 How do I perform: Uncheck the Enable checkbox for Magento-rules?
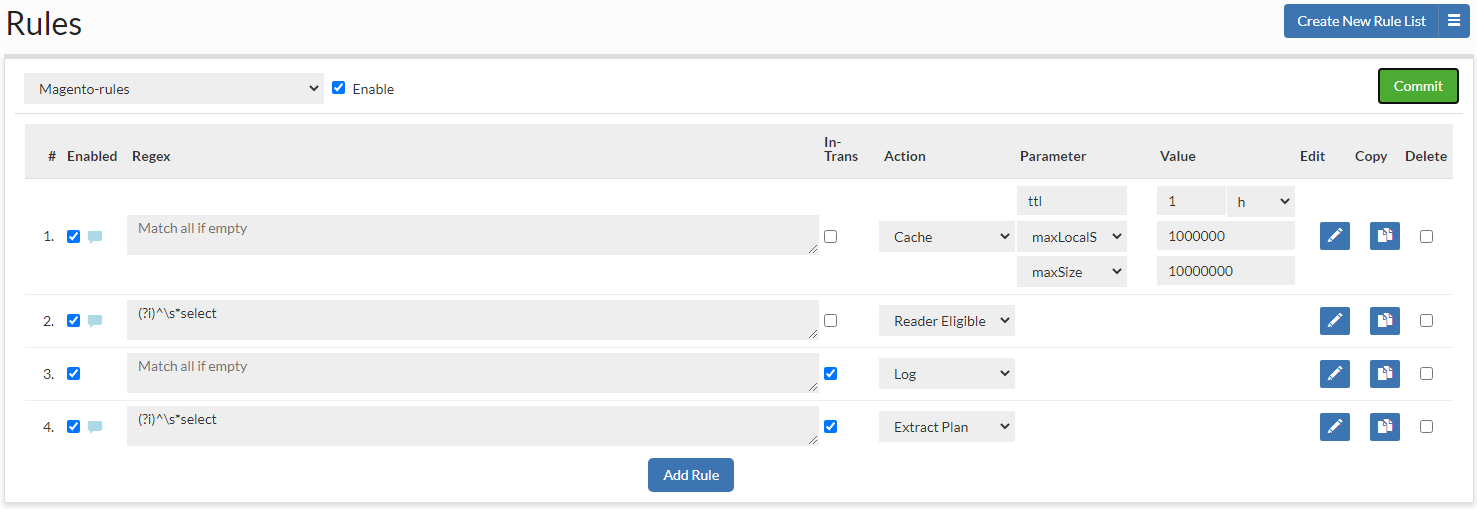coord(339,88)
